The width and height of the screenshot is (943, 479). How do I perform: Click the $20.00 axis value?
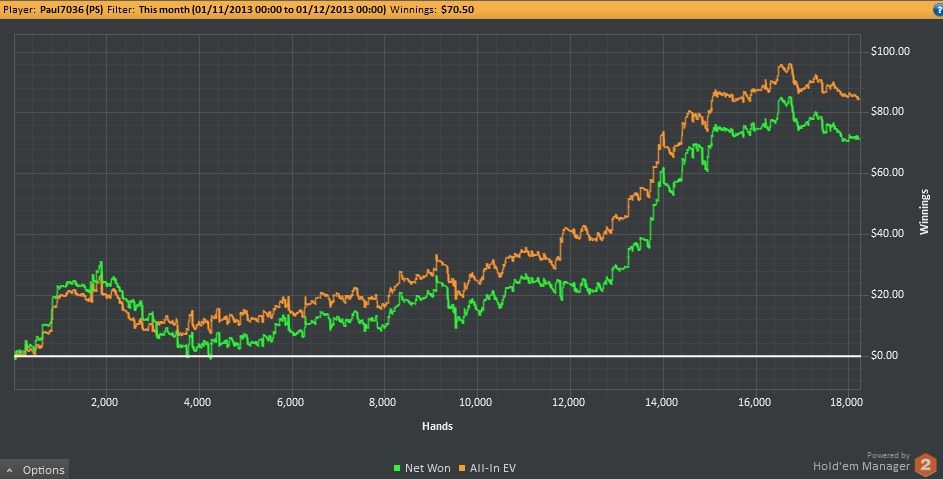coord(887,294)
